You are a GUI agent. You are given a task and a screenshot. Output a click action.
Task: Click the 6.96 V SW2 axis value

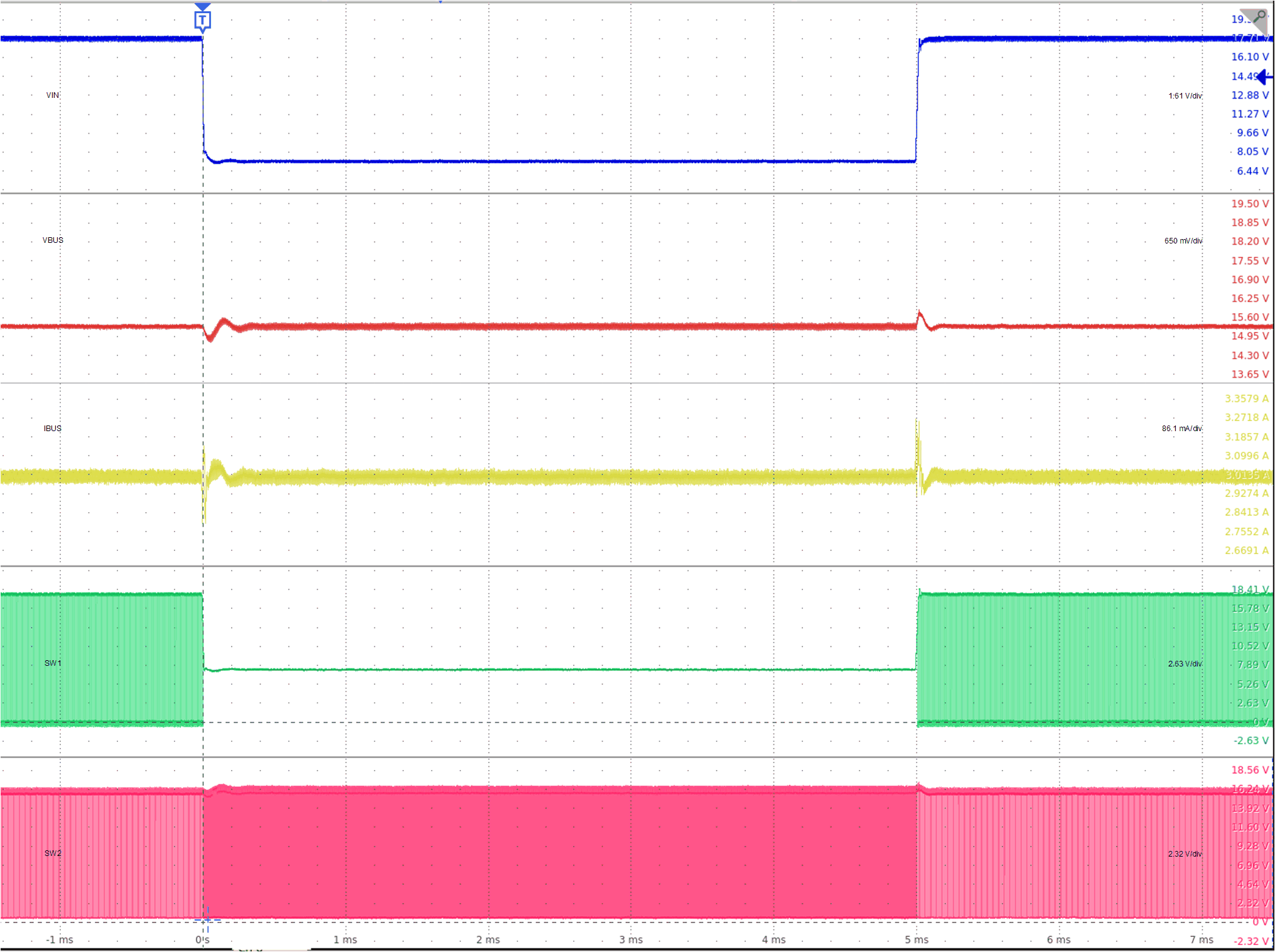click(x=1252, y=866)
